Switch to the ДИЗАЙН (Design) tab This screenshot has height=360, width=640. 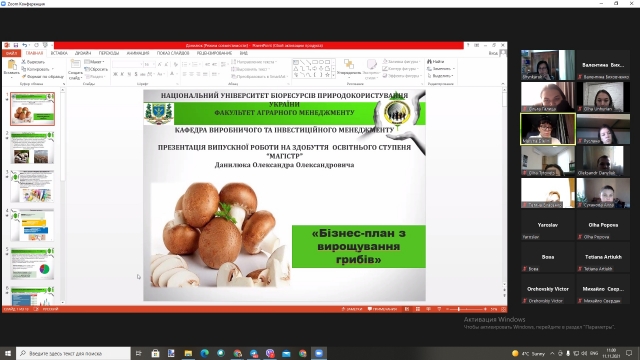click(83, 53)
